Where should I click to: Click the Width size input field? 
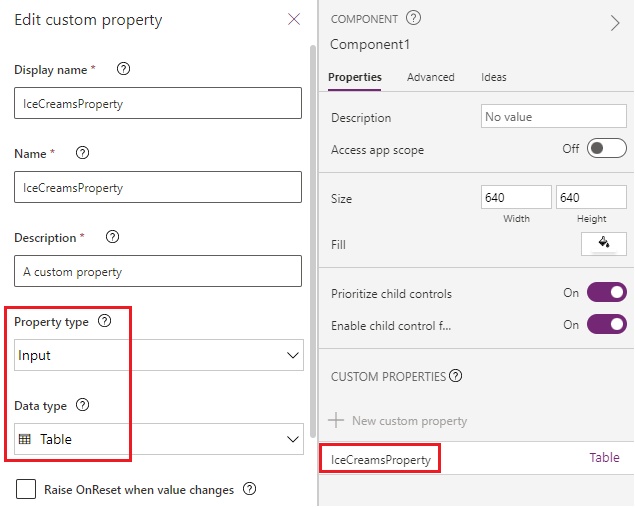516,198
